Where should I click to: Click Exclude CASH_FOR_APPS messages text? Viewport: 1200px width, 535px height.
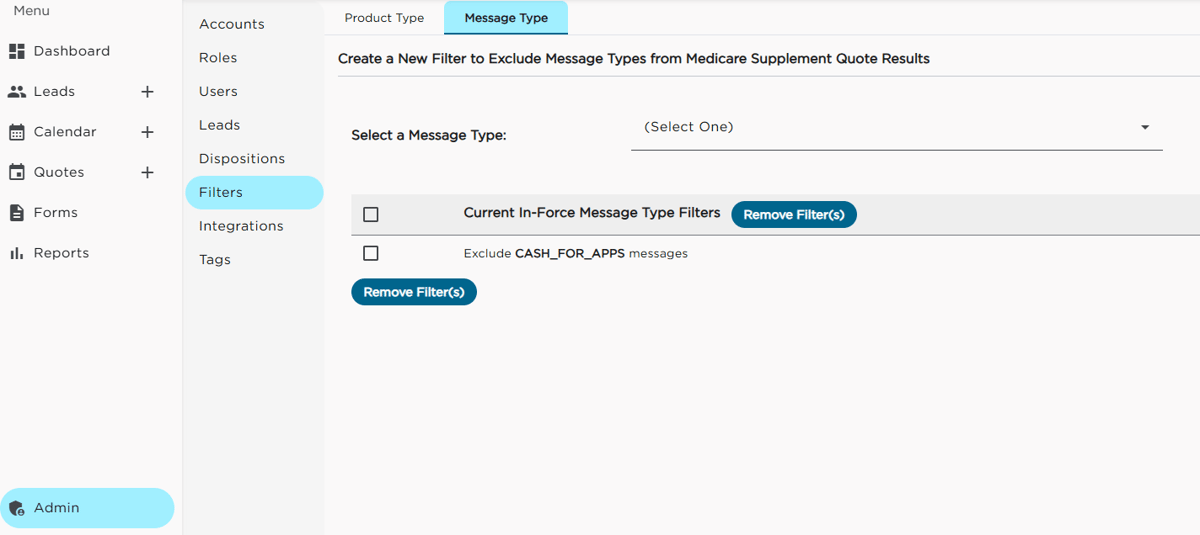point(576,254)
